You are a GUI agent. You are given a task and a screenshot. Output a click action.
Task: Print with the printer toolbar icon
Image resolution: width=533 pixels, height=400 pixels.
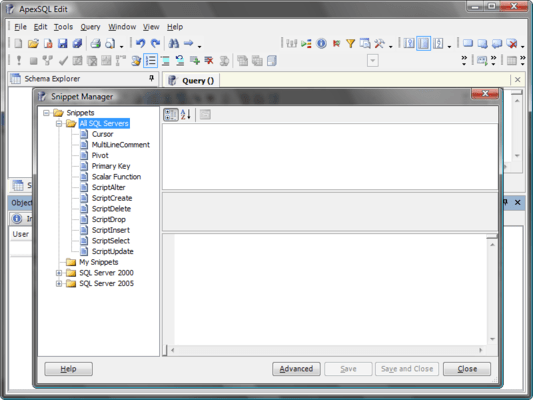(96, 43)
